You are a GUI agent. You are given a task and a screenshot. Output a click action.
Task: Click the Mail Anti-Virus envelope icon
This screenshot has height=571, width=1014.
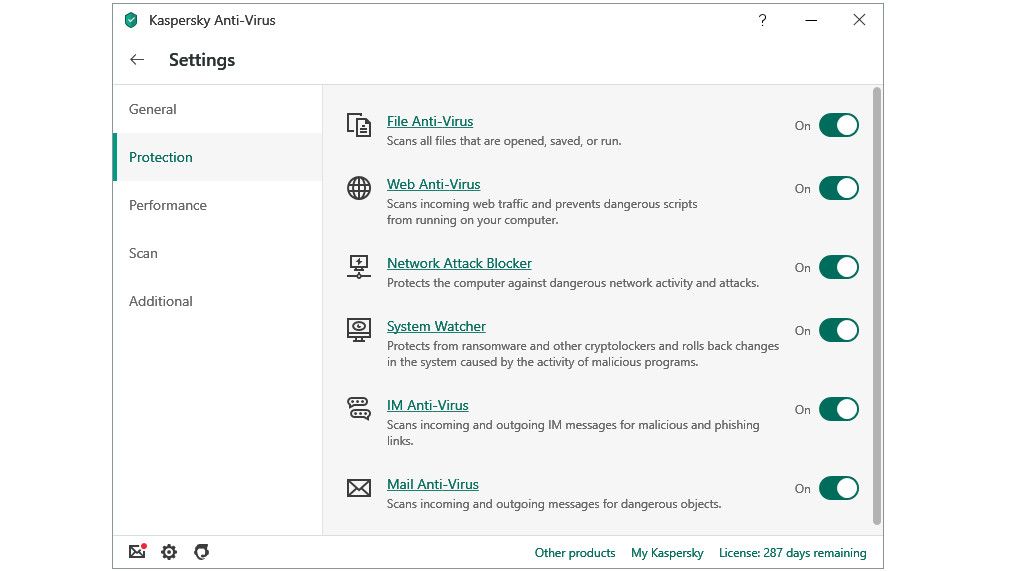coord(358,488)
